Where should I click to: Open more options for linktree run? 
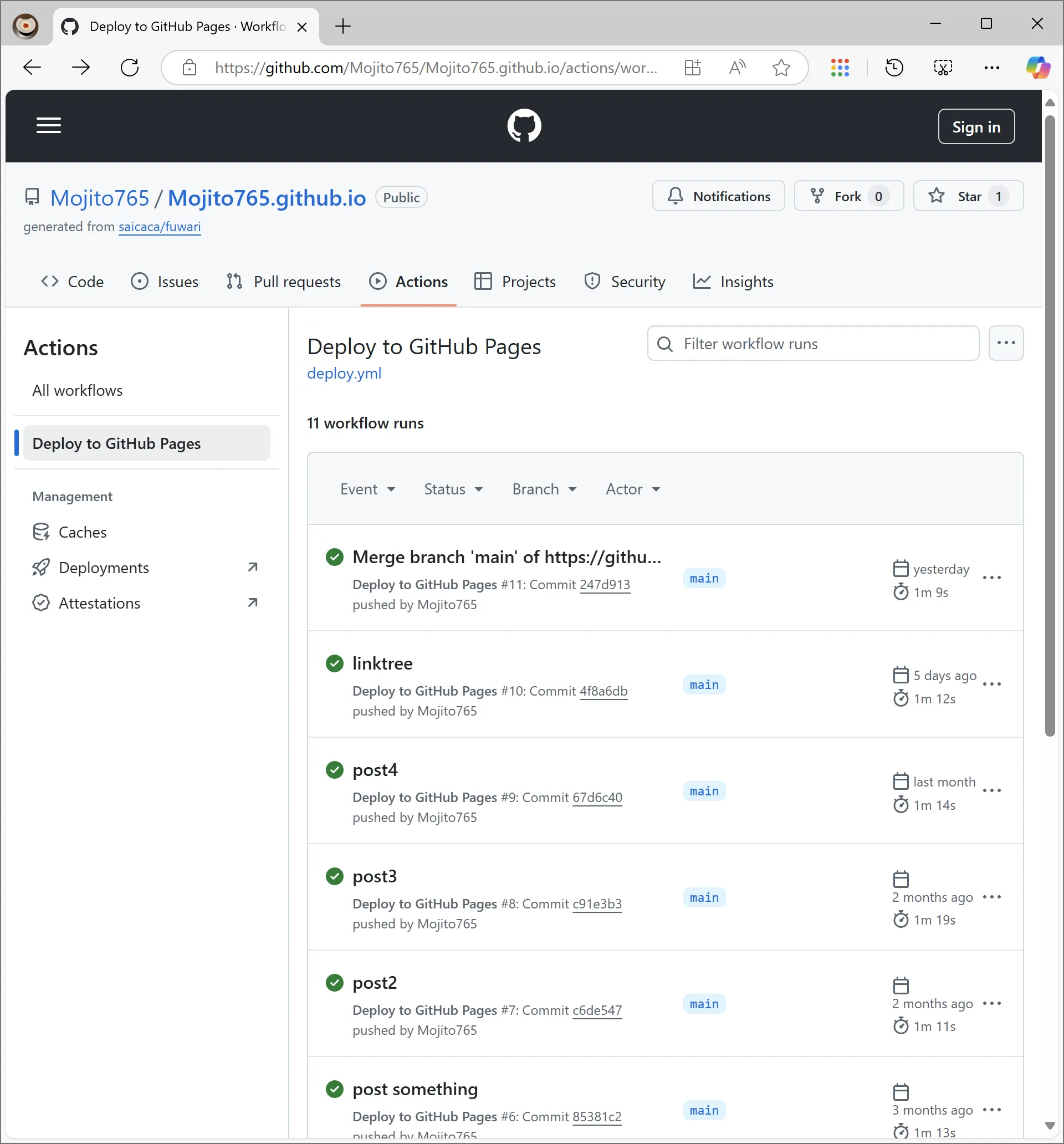point(991,684)
